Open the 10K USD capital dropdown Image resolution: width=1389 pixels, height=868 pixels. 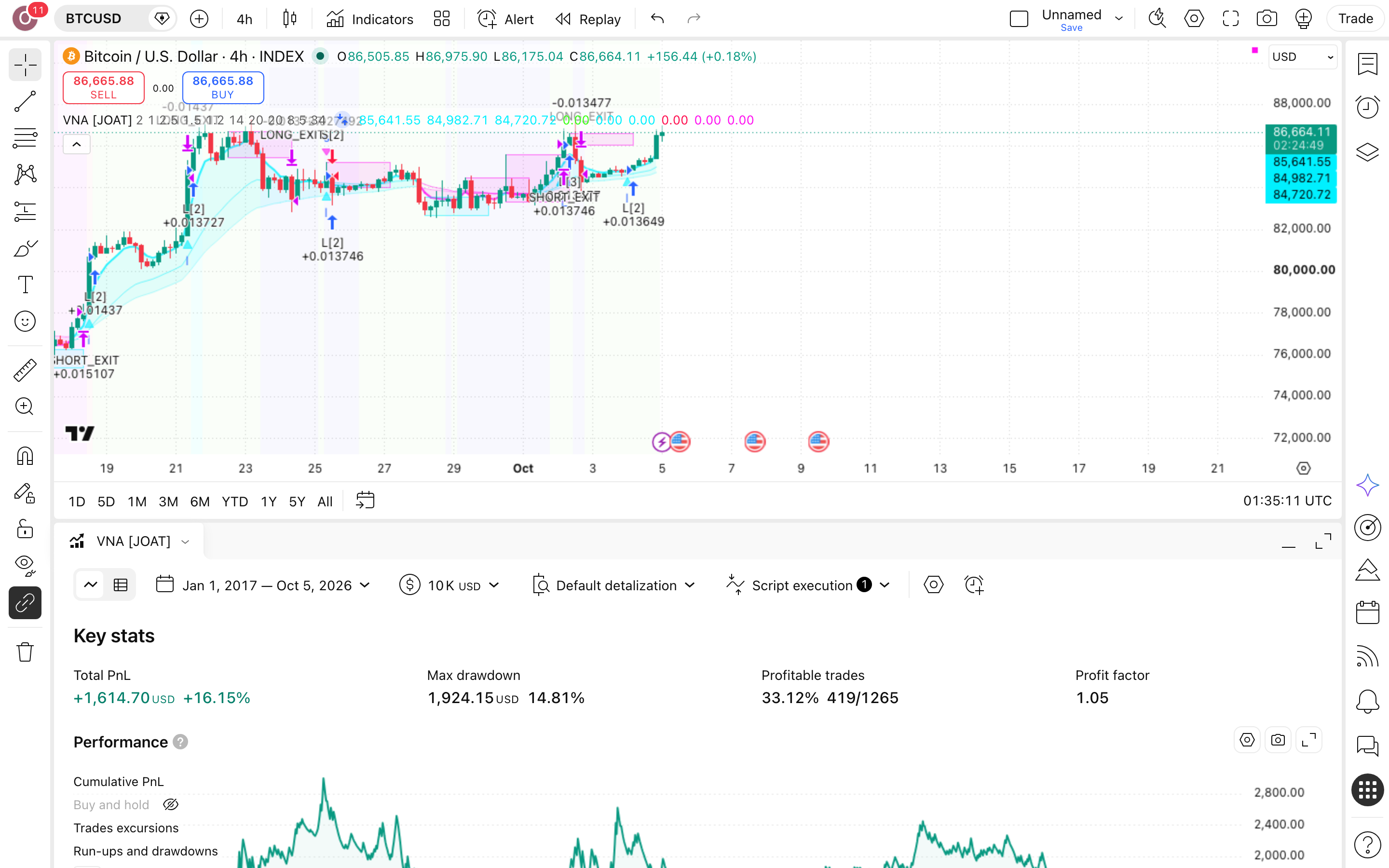pyautogui.click(x=450, y=585)
